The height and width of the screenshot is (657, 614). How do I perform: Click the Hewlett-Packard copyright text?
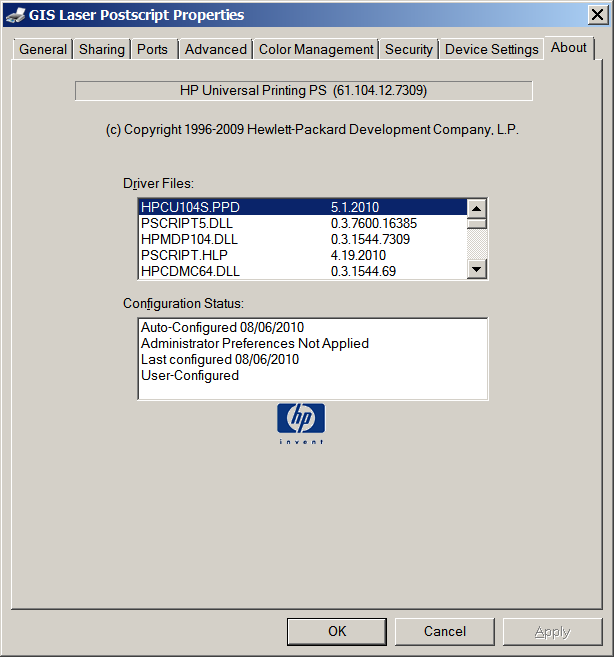point(312,129)
